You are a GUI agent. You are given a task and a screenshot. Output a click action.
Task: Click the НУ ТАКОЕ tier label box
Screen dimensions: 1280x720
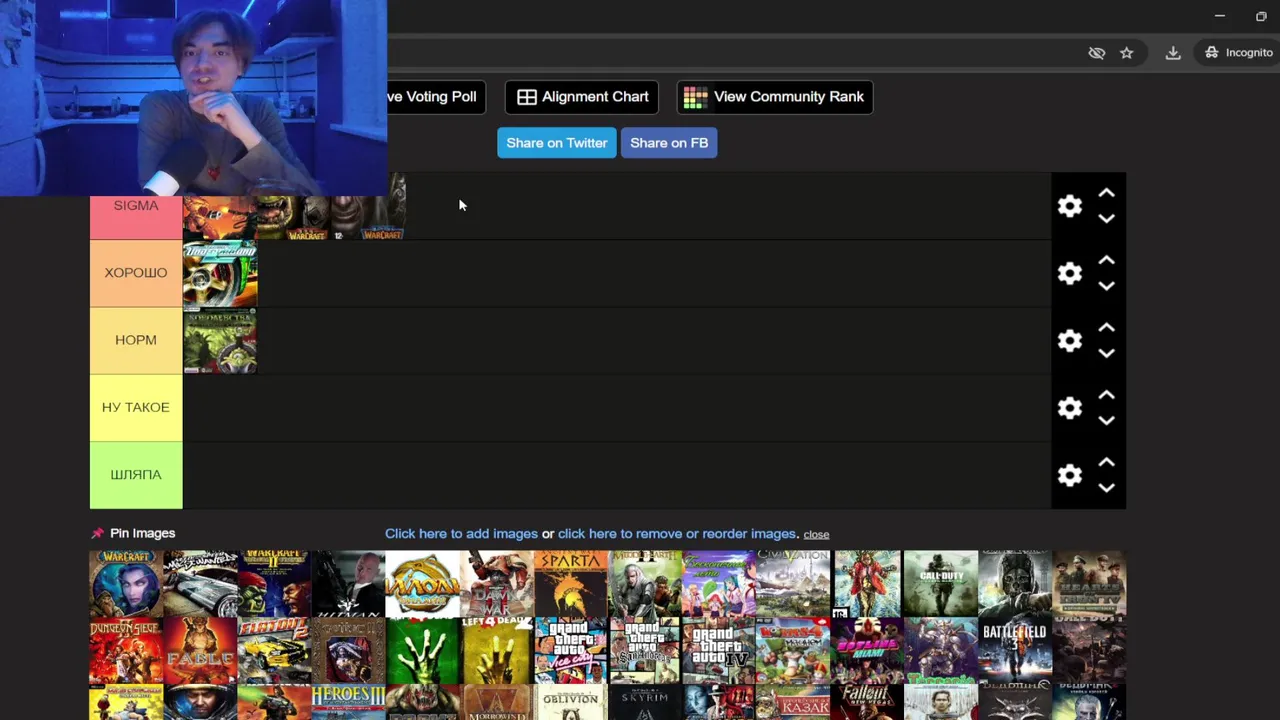(136, 408)
